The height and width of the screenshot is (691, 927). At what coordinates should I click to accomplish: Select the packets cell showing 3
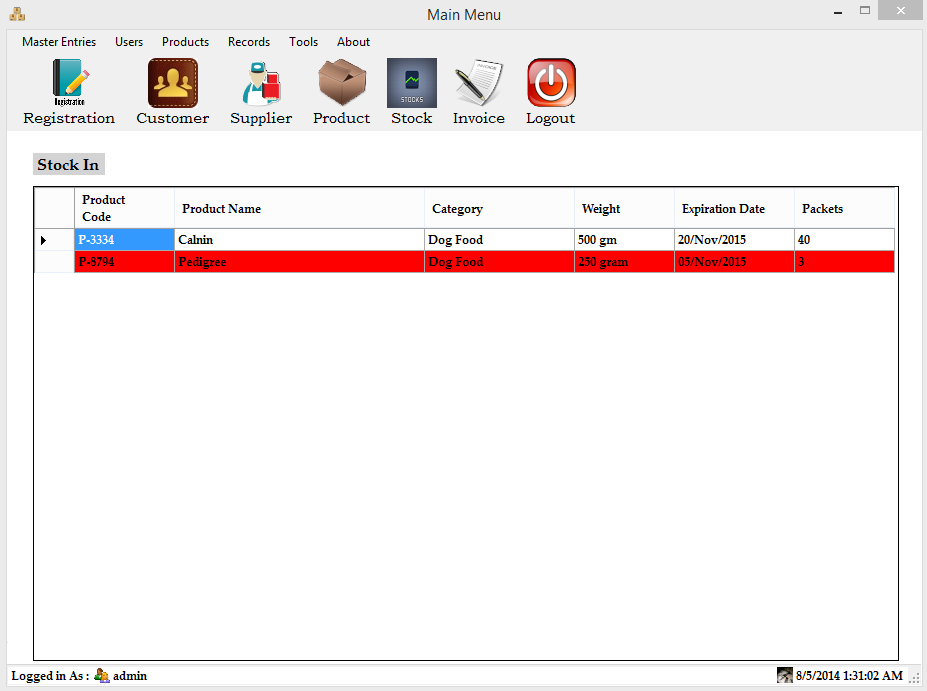click(844, 261)
